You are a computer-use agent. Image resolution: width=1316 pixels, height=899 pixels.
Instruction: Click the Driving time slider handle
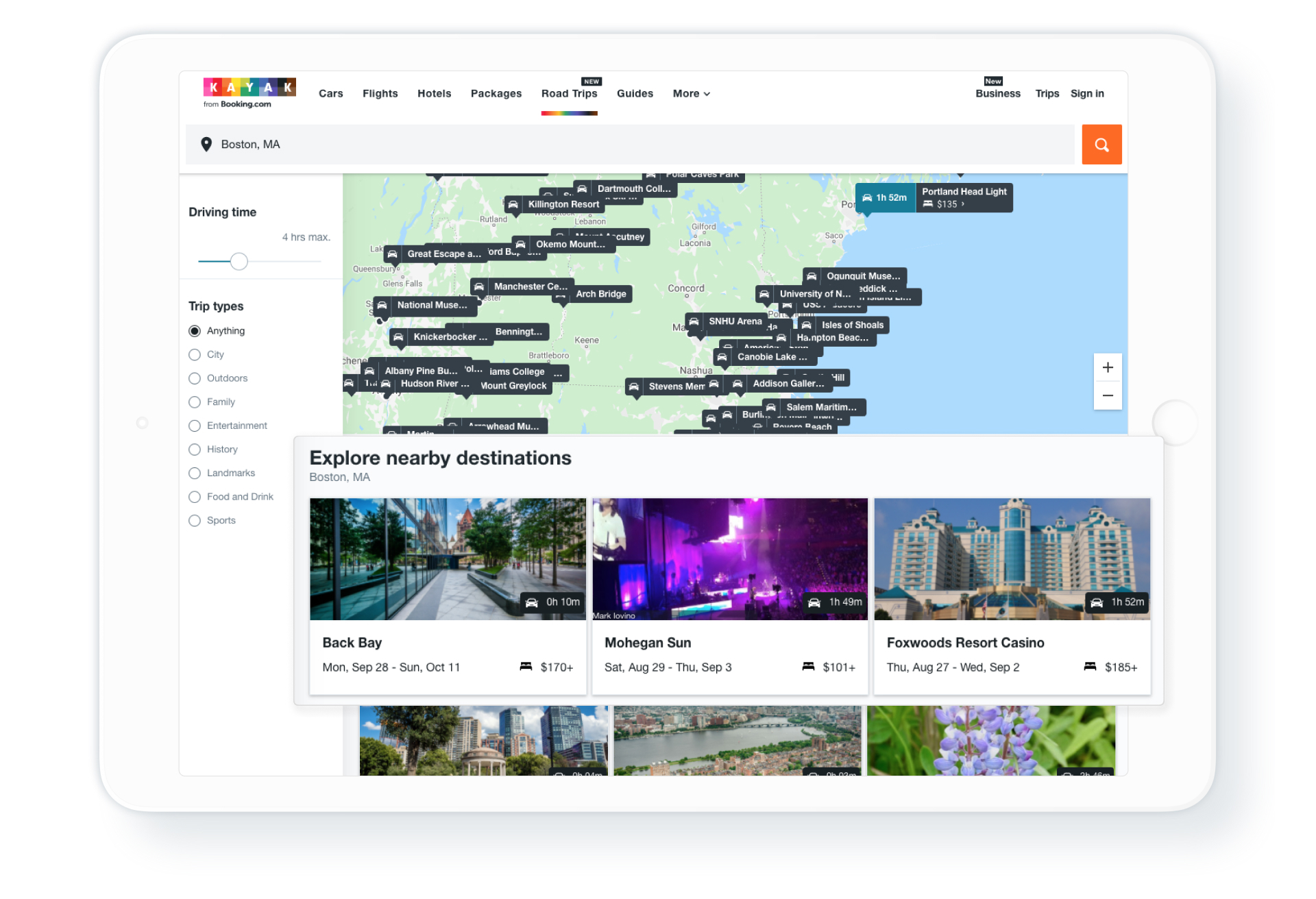pyautogui.click(x=239, y=261)
